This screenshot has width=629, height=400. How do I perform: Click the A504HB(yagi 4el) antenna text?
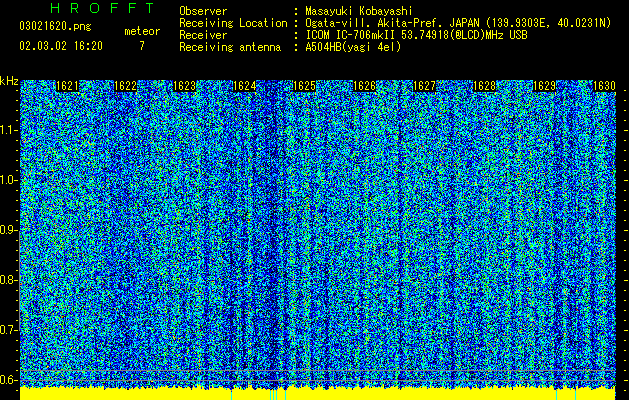(x=353, y=47)
